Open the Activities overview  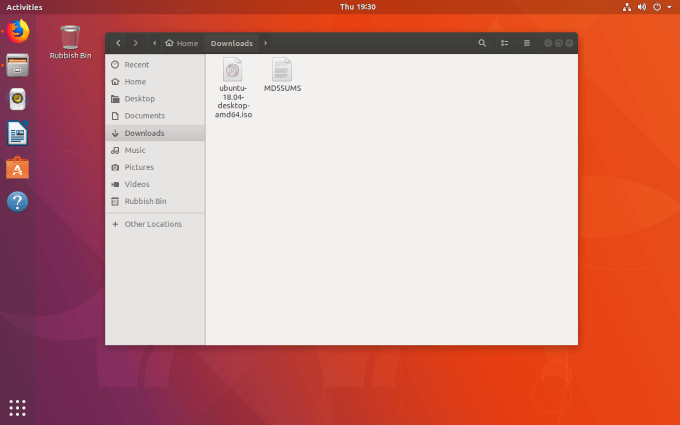pyautogui.click(x=24, y=7)
